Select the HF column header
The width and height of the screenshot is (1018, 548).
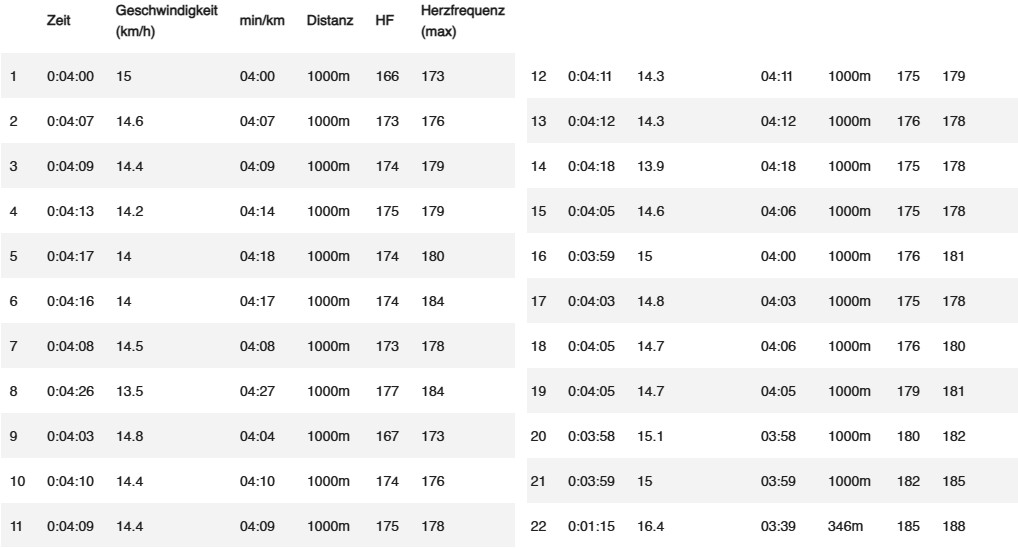coord(384,21)
